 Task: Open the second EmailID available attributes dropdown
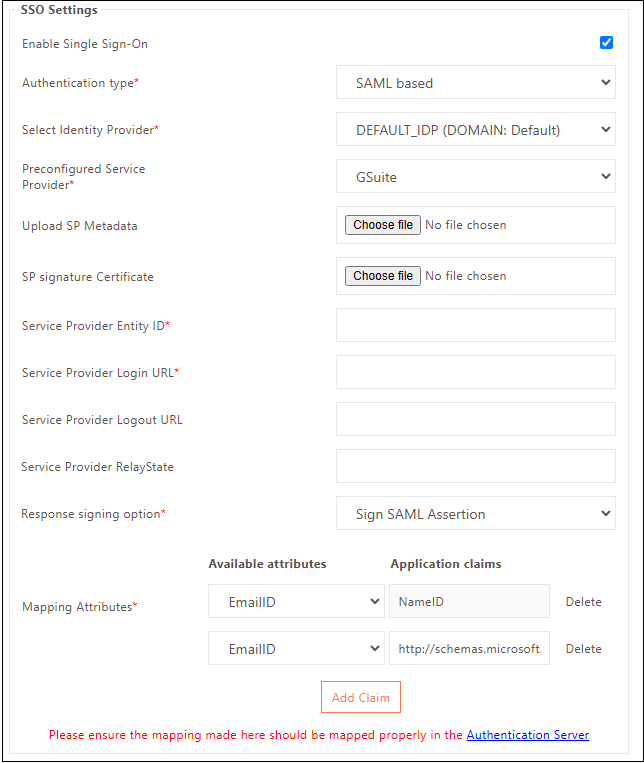(296, 649)
